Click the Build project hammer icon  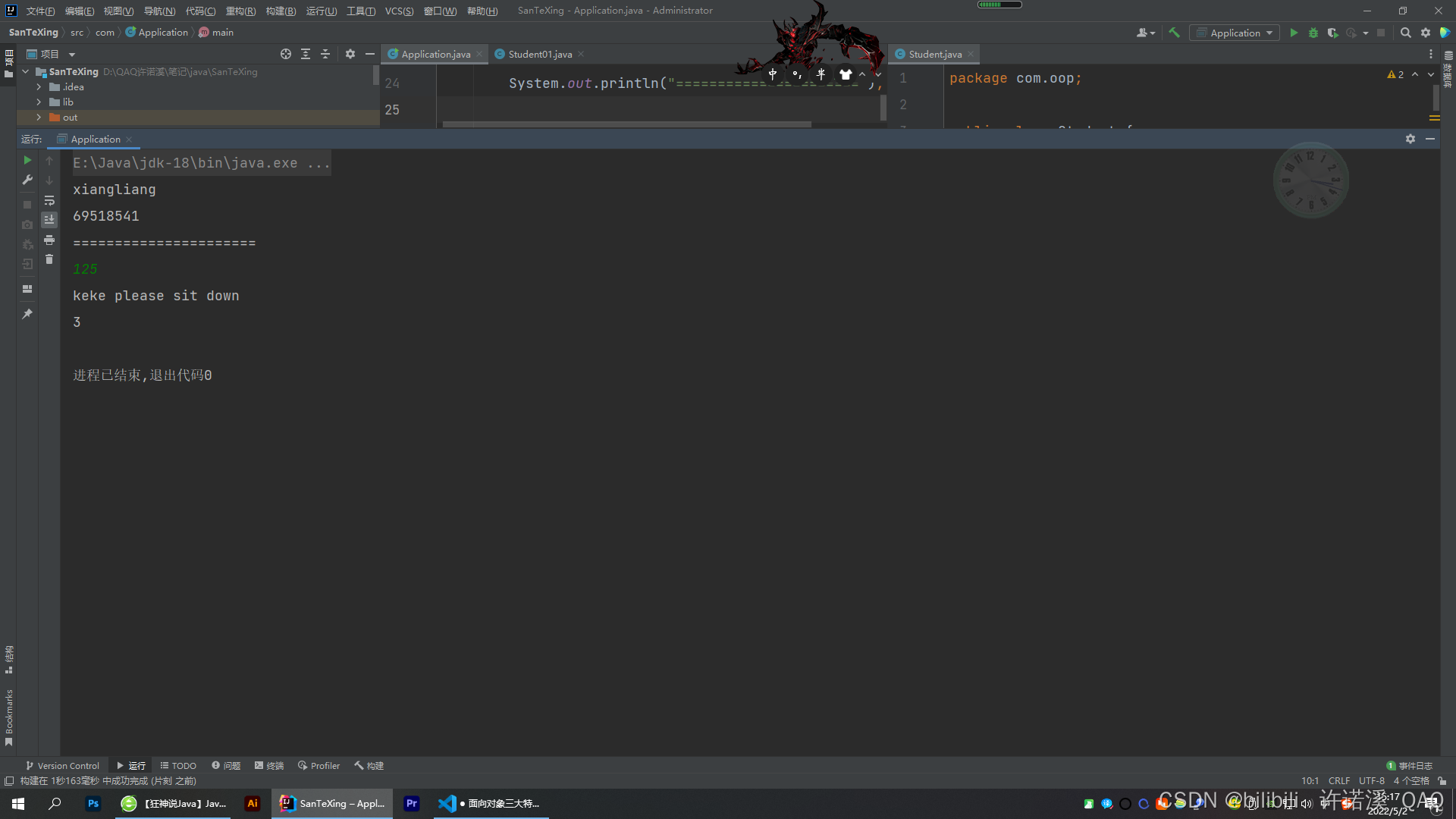1174,33
